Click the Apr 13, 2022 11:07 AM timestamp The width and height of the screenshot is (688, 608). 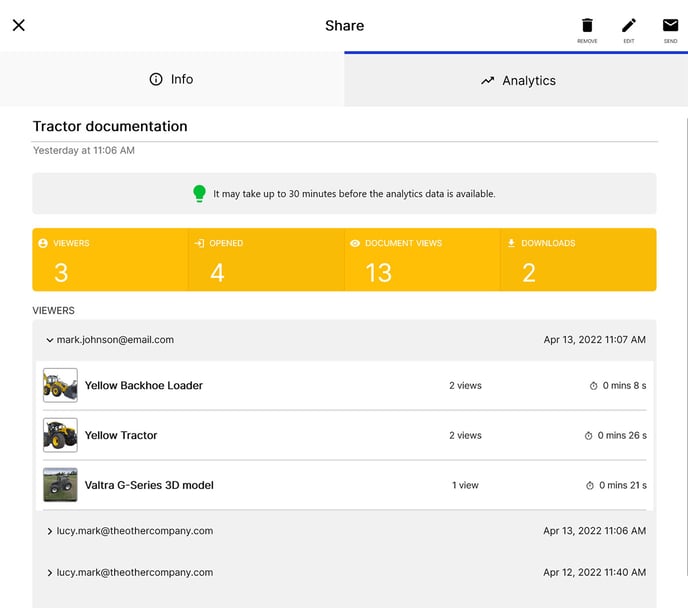click(x=595, y=340)
